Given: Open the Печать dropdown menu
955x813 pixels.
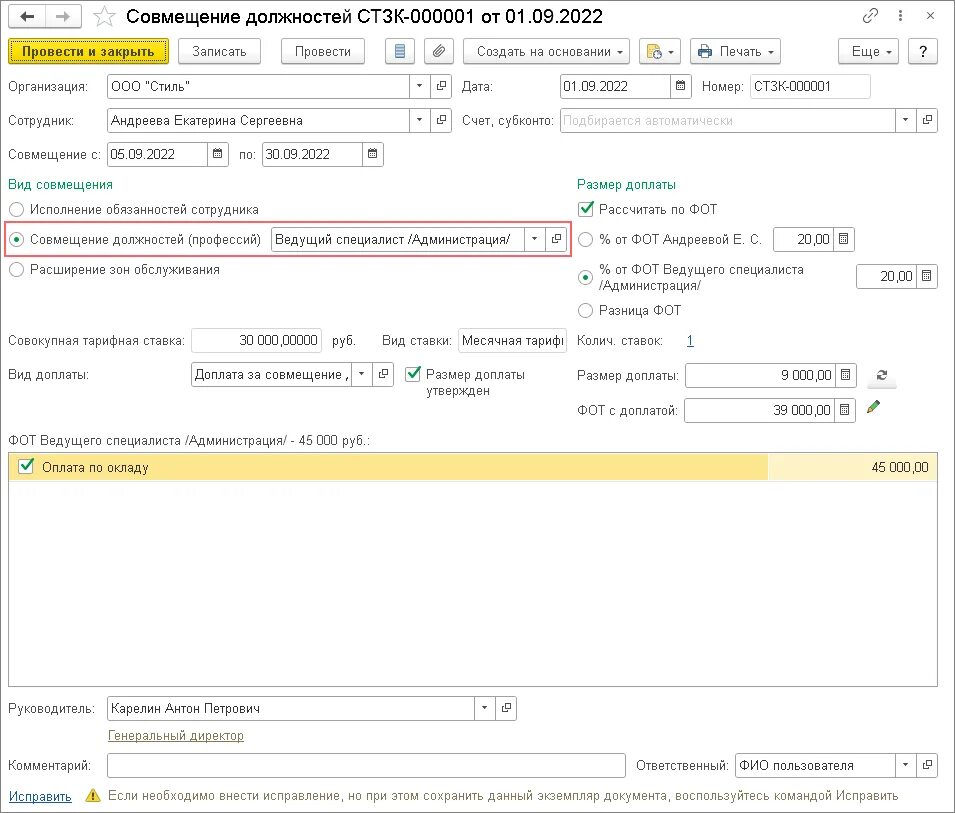Looking at the screenshot, I should (x=735, y=51).
